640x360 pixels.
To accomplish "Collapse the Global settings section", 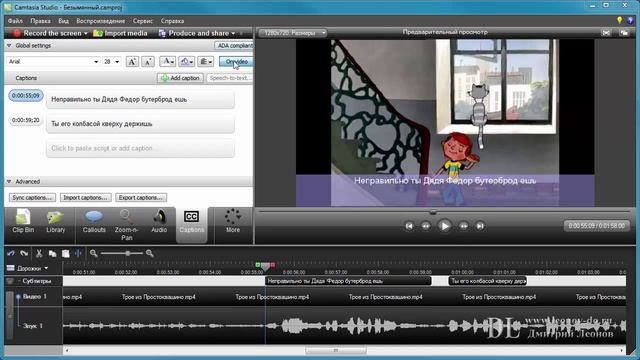I will click(x=9, y=46).
